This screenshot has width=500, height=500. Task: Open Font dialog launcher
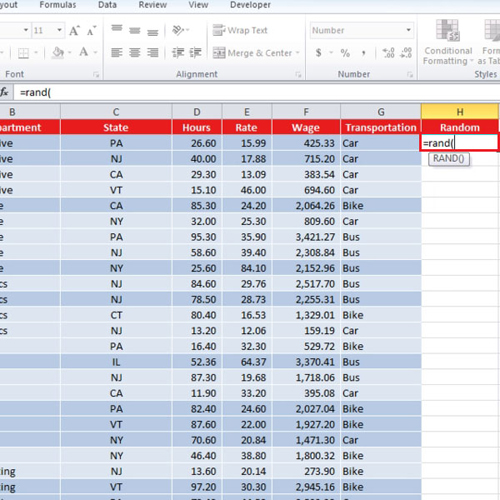click(96, 75)
